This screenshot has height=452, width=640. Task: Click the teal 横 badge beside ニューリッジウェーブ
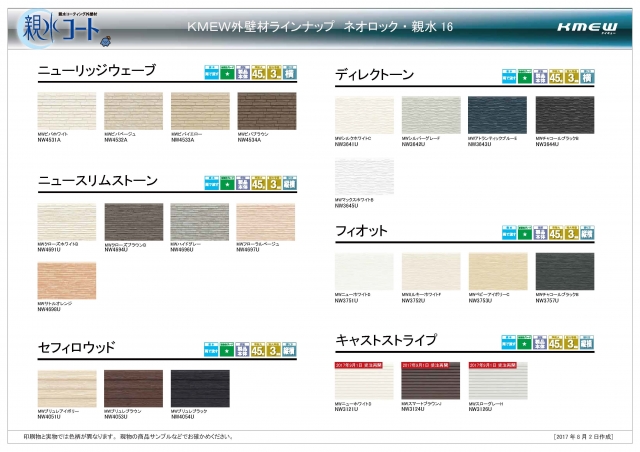(289, 72)
